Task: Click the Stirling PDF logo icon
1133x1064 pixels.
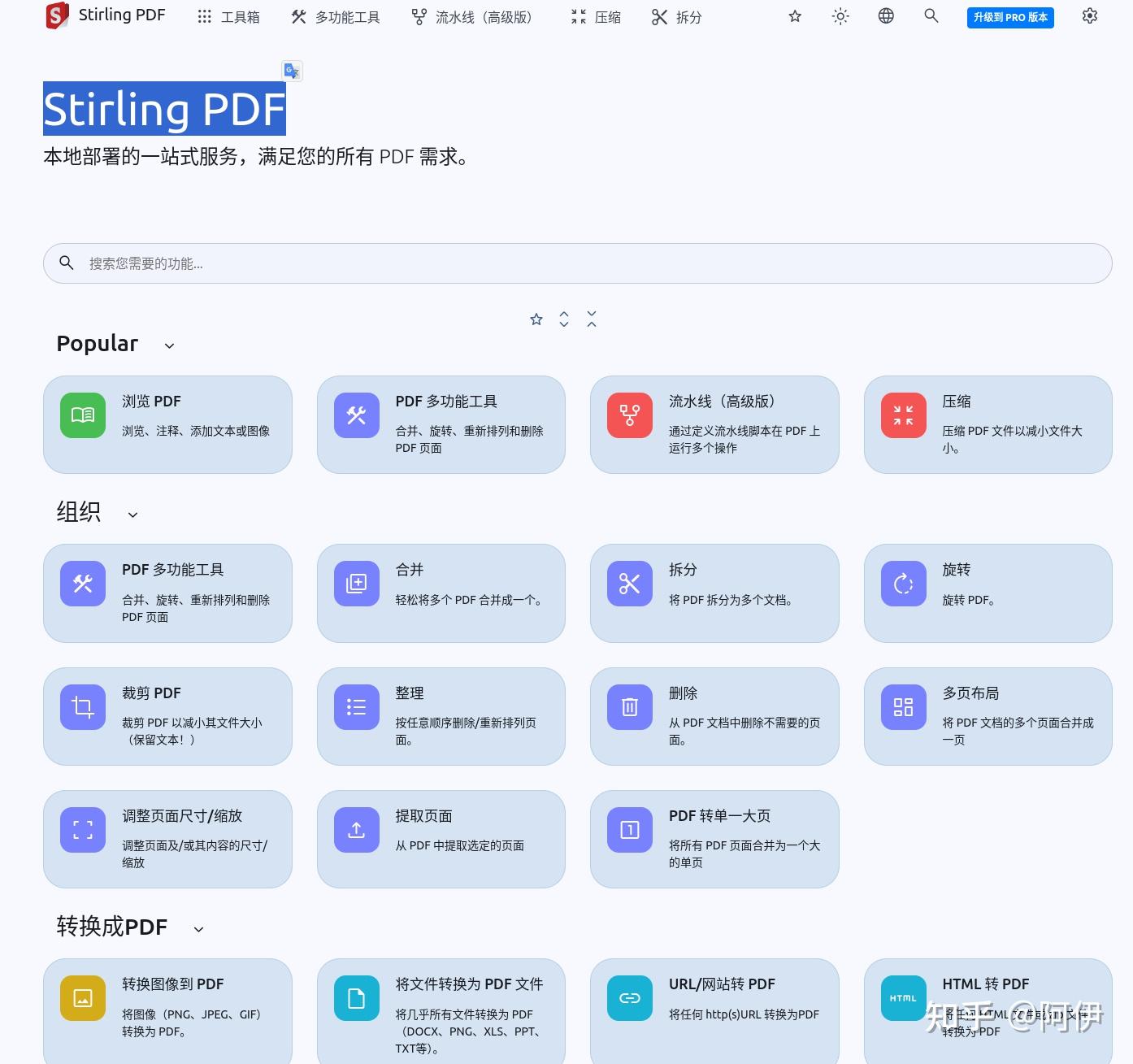Action: click(58, 15)
